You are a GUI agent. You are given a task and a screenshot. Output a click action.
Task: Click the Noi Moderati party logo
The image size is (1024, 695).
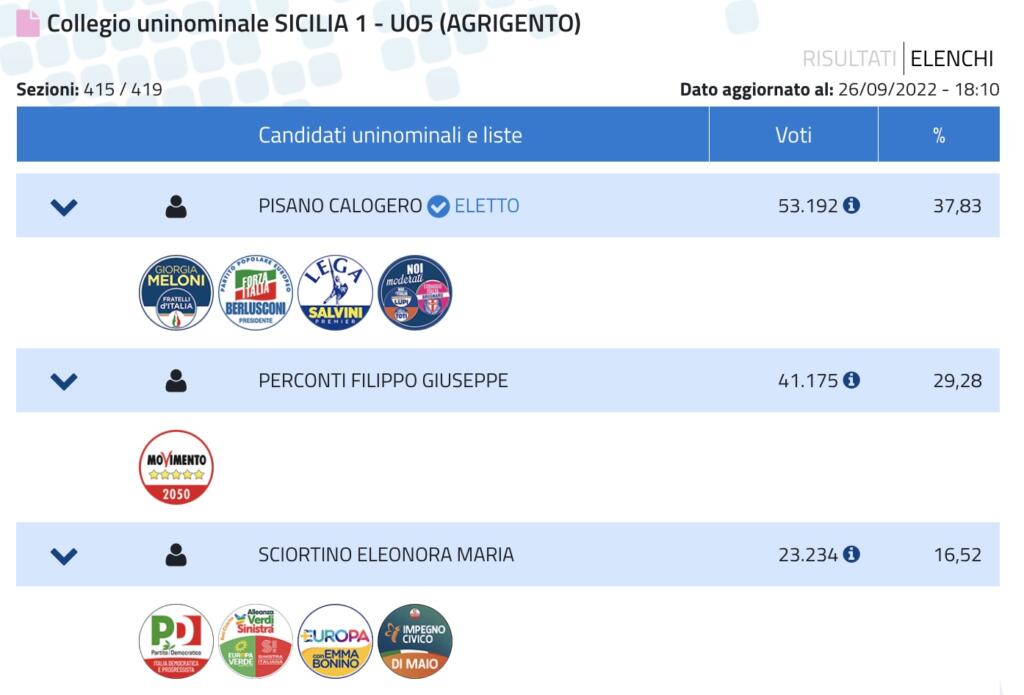click(415, 293)
